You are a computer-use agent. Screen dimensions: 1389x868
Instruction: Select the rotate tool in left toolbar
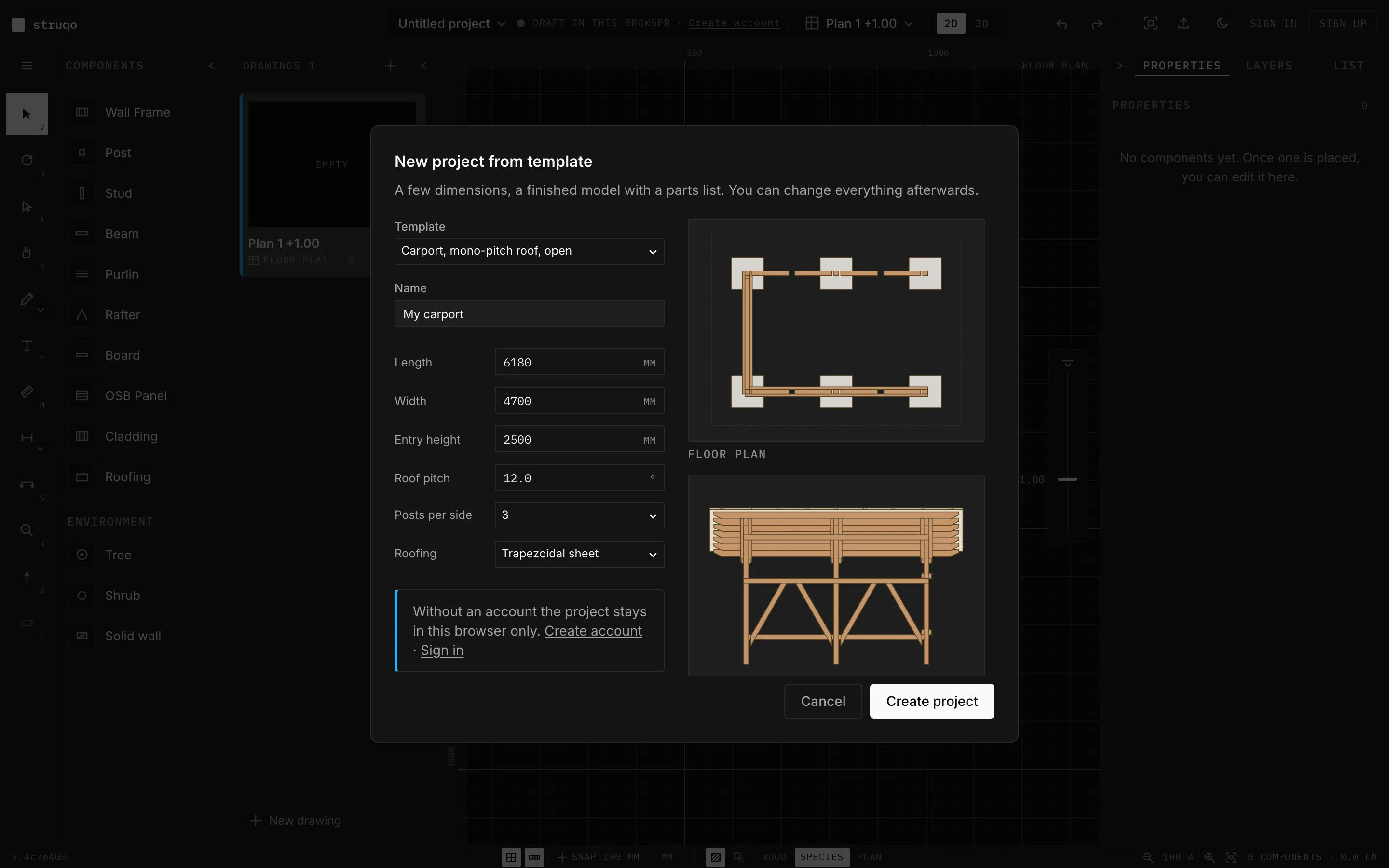click(27, 160)
